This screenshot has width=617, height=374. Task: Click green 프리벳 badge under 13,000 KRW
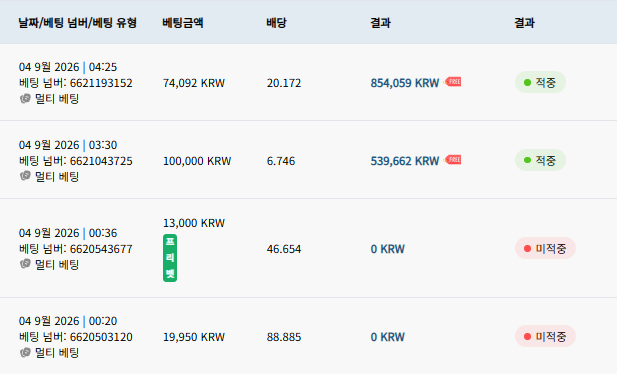[x=170, y=258]
